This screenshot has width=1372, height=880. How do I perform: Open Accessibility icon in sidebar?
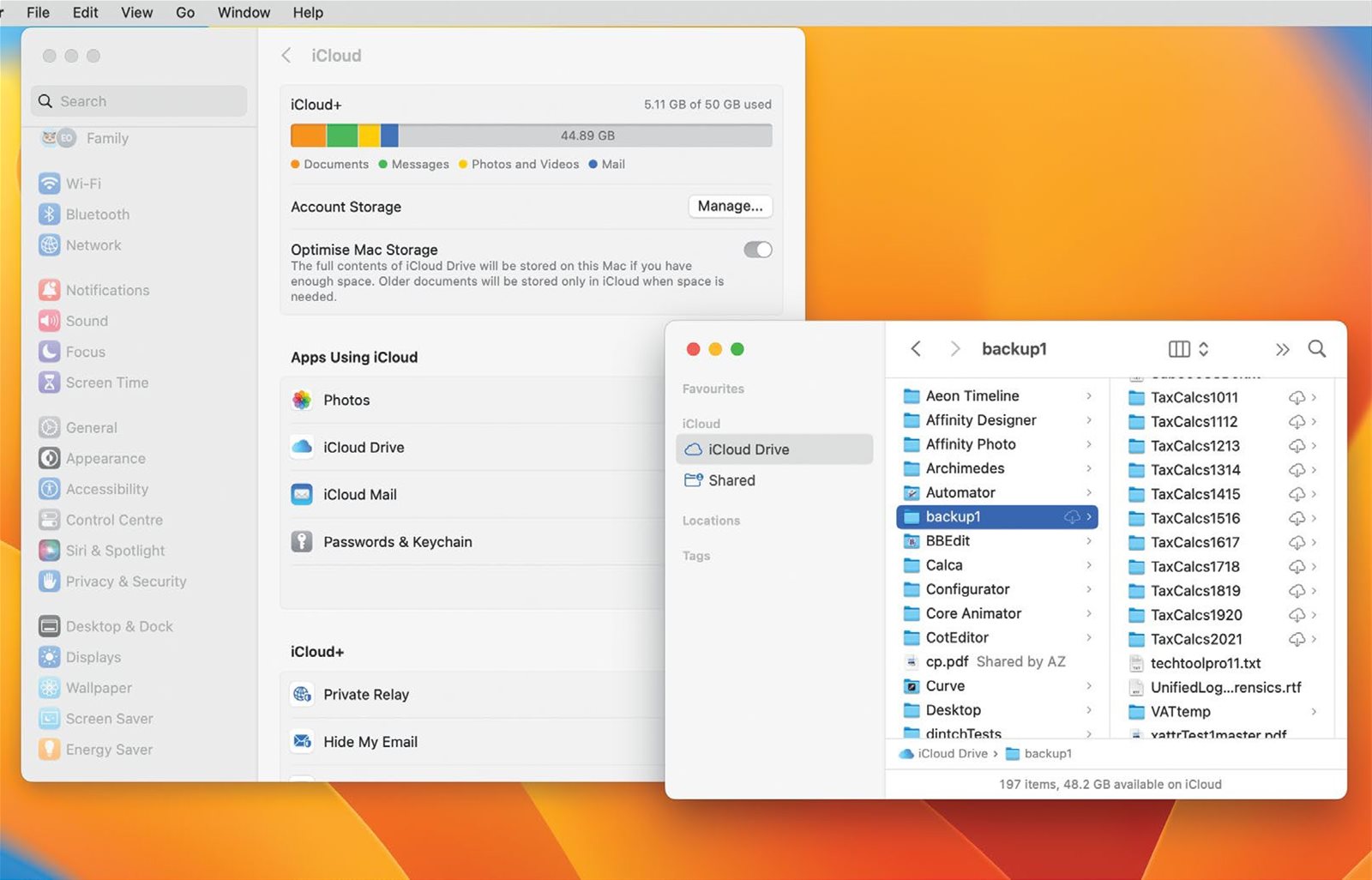[x=50, y=489]
